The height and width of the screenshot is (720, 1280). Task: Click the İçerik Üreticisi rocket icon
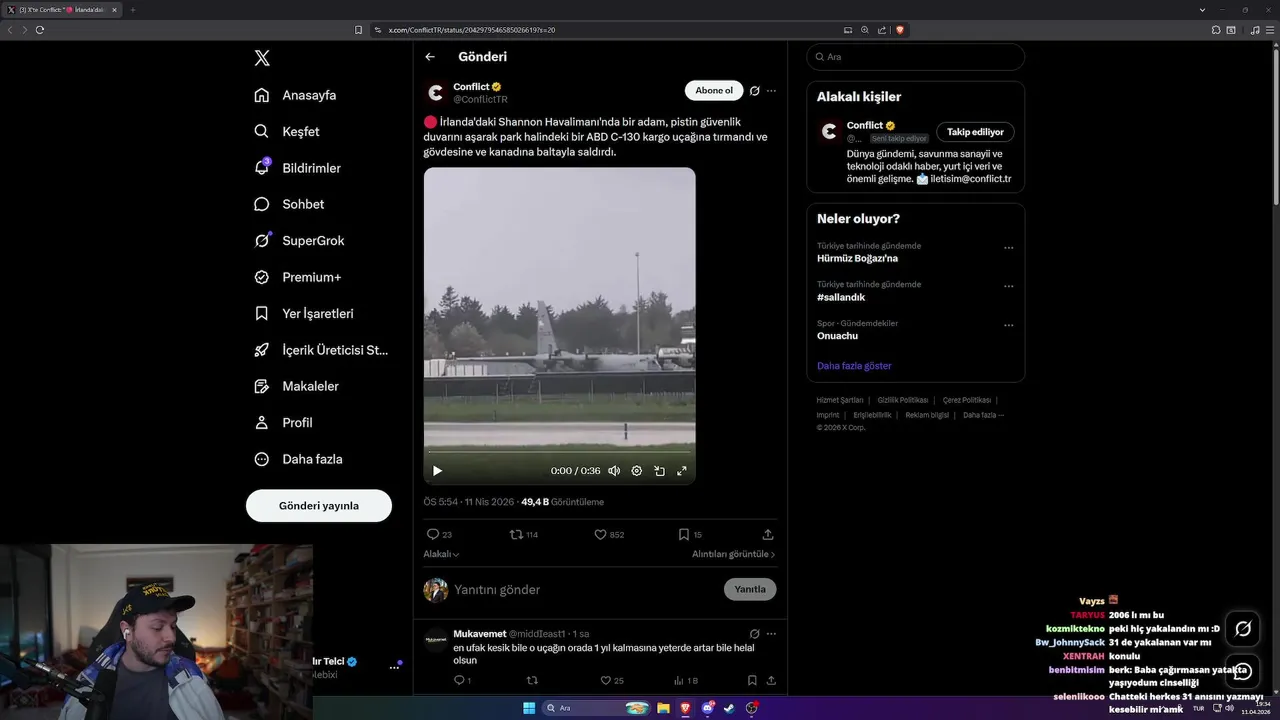tap(262, 350)
